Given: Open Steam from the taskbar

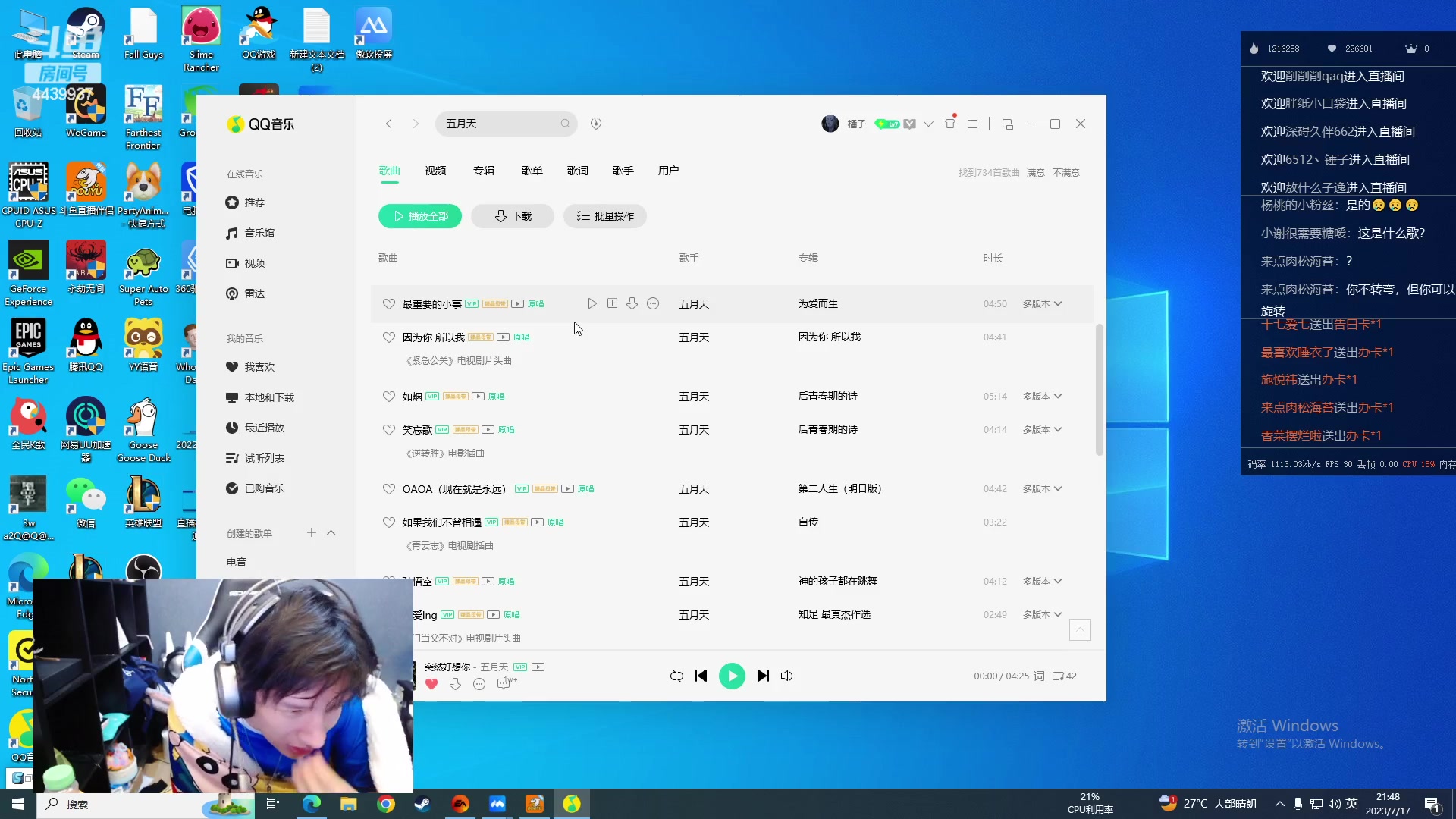Looking at the screenshot, I should [x=422, y=804].
